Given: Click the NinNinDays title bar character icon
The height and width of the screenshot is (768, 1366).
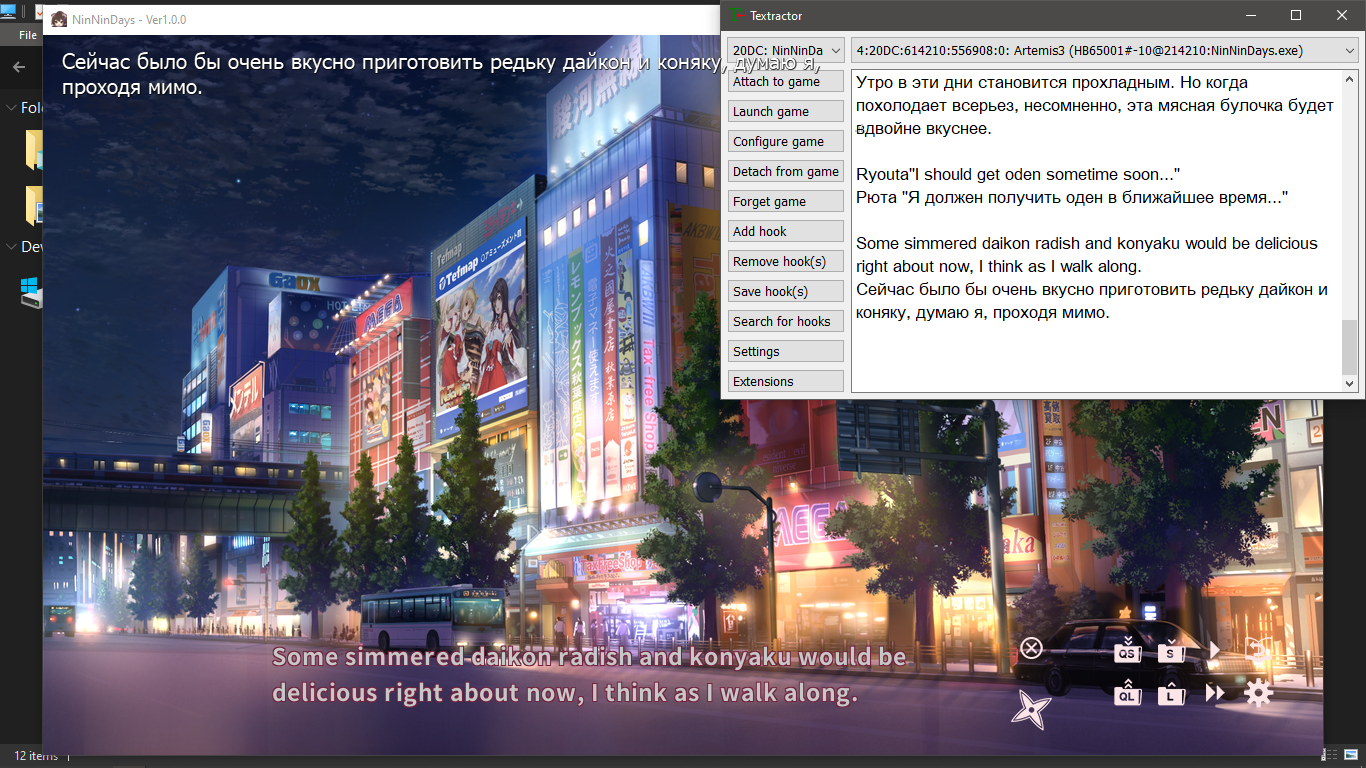Looking at the screenshot, I should (x=59, y=19).
